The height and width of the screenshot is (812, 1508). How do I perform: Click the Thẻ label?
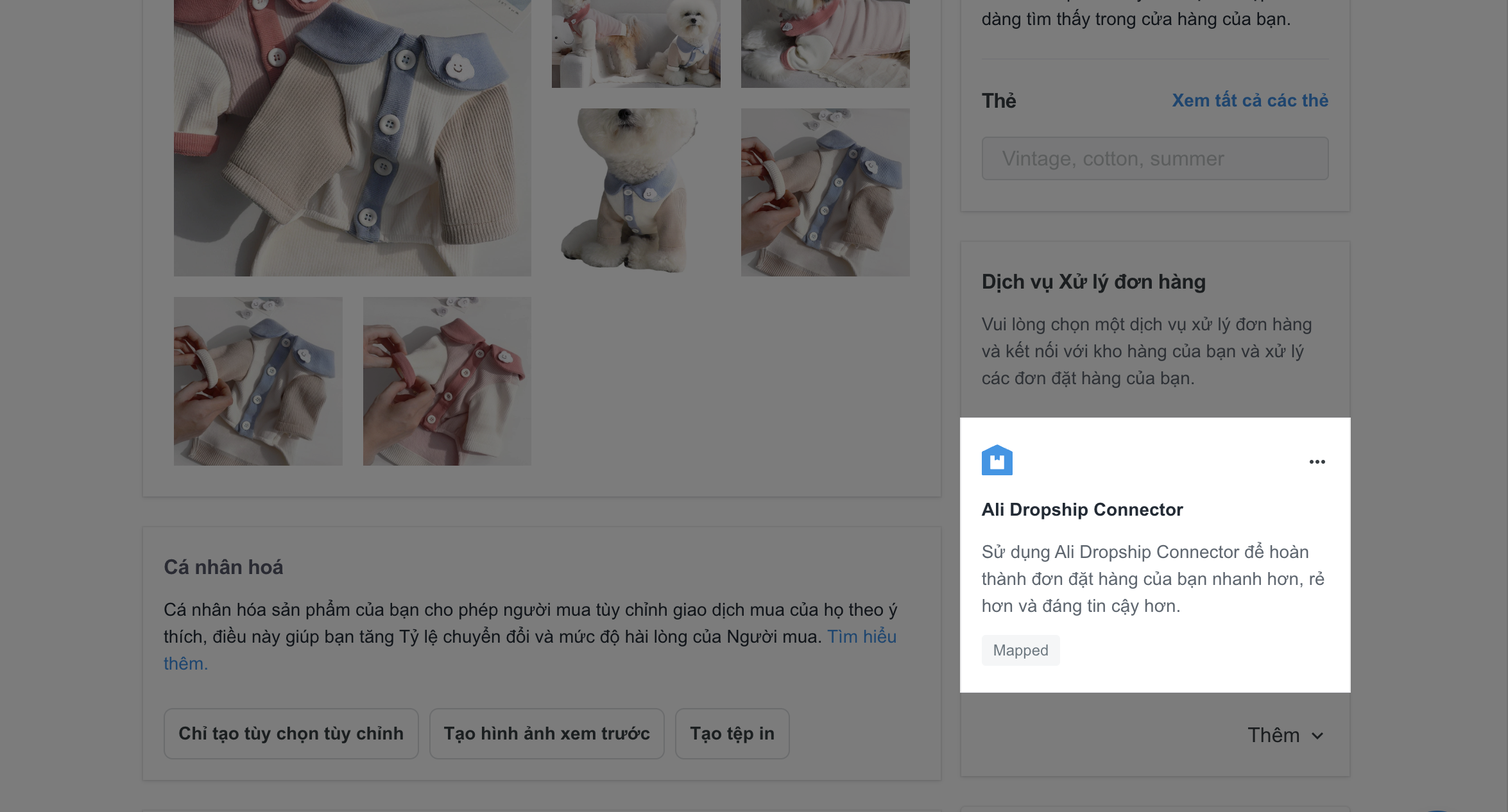998,101
